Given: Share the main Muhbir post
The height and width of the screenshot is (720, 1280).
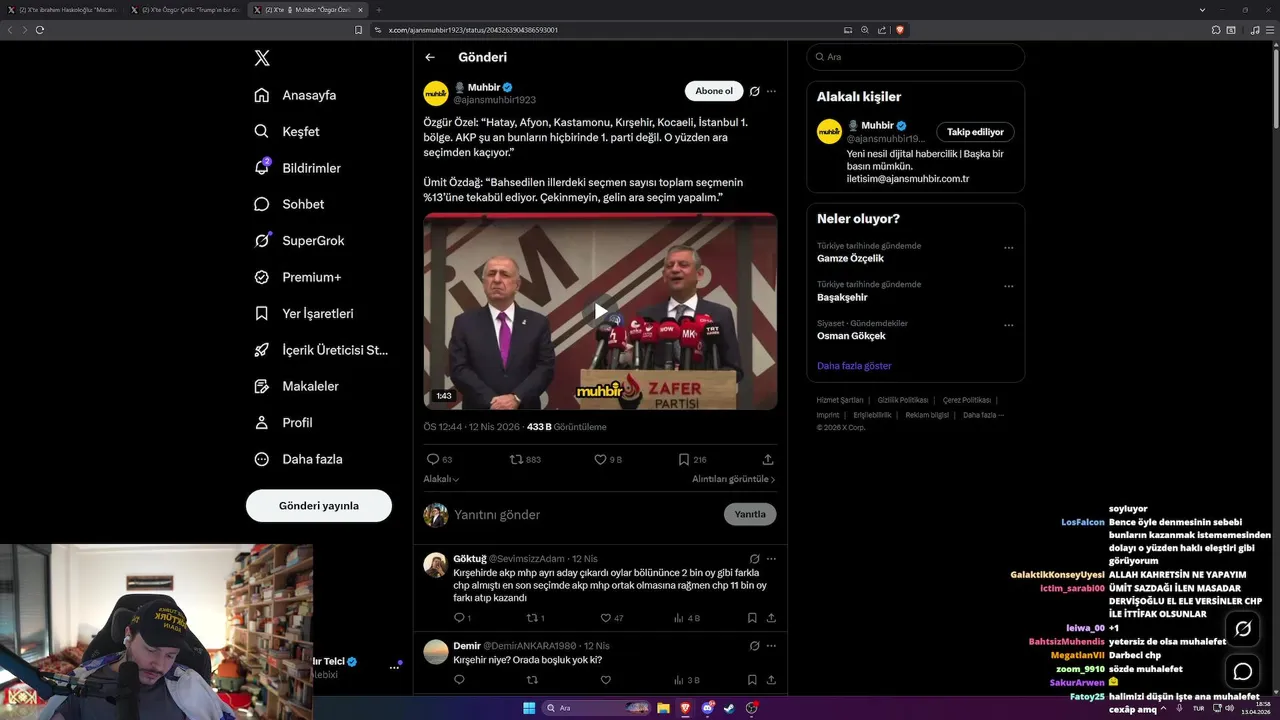Looking at the screenshot, I should point(768,459).
